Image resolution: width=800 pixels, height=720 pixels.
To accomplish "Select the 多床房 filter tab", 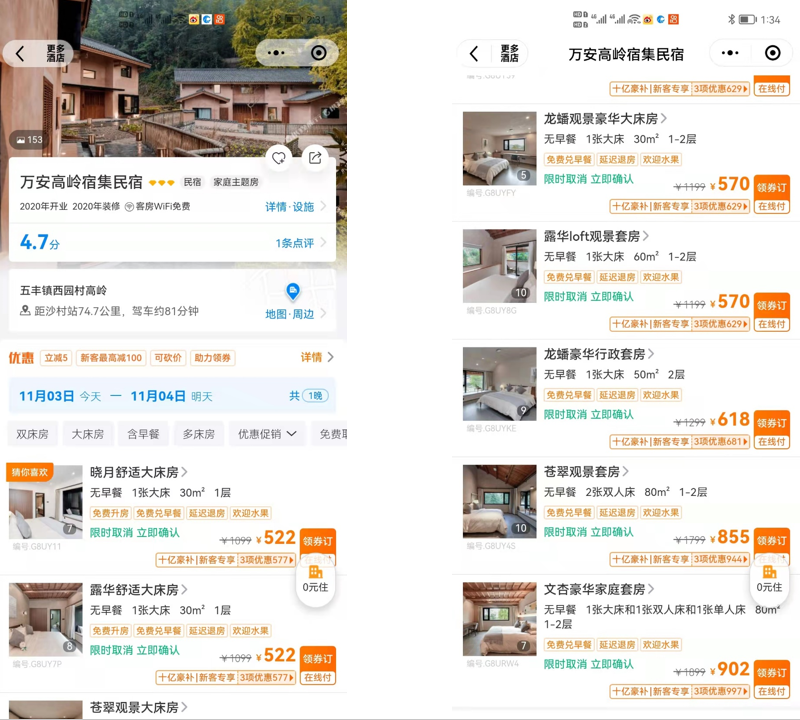I will tap(198, 434).
